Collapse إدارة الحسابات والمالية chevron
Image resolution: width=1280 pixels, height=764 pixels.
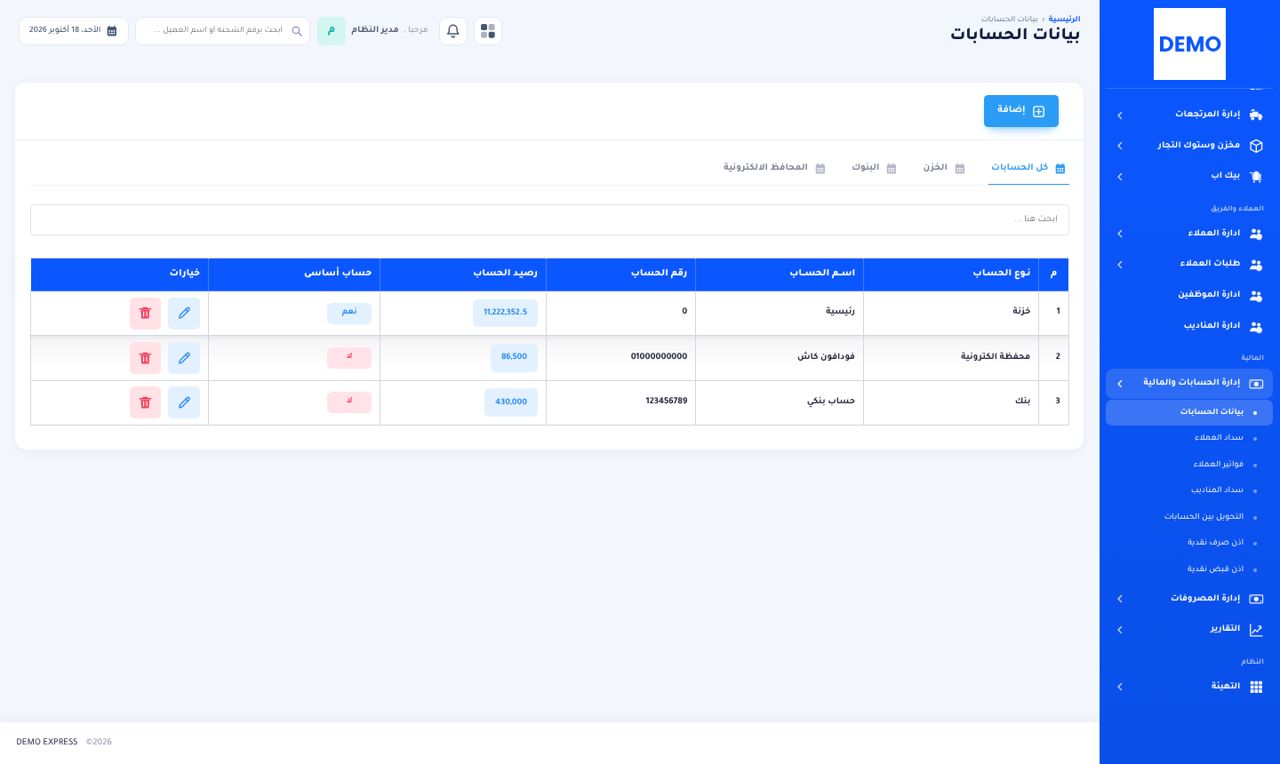click(x=1120, y=384)
